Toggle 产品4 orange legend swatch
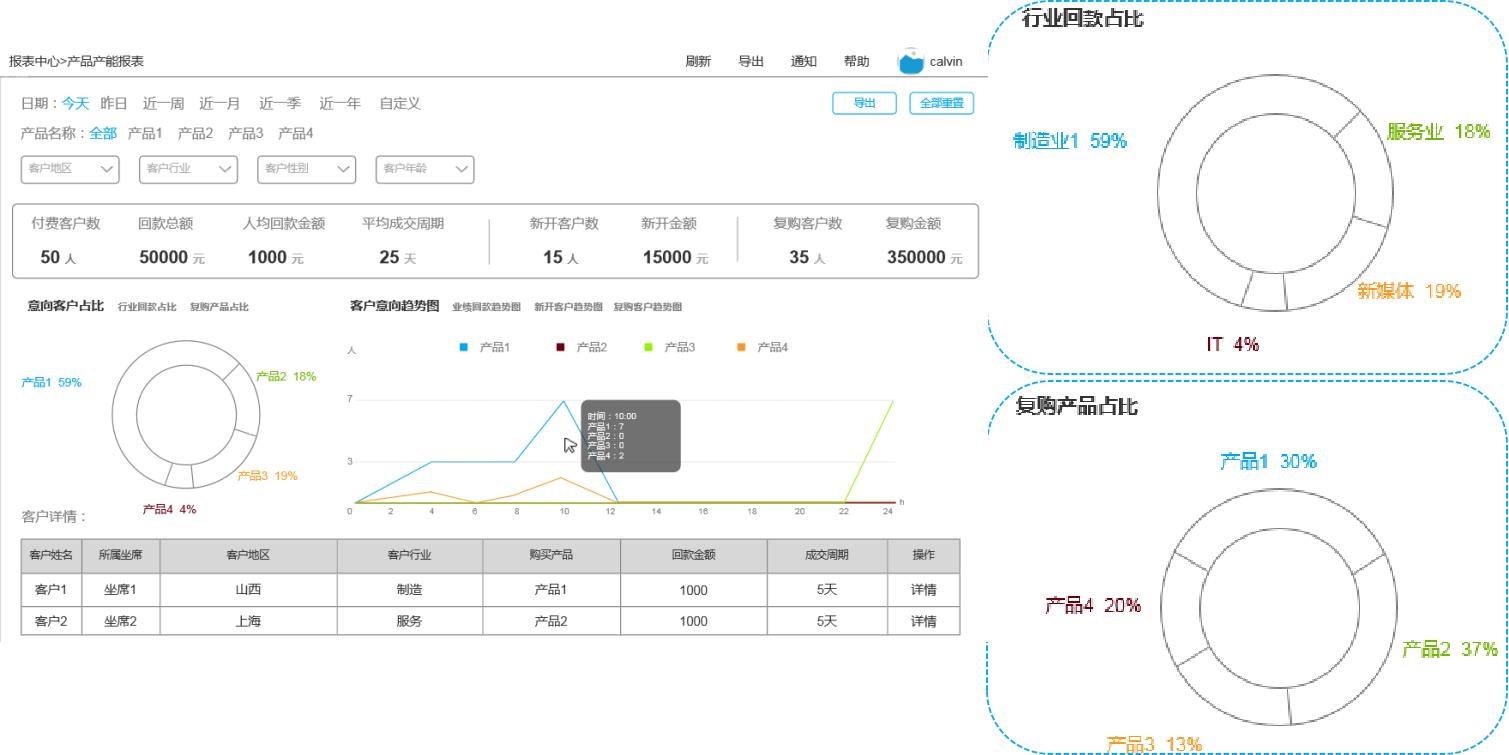The height and width of the screenshot is (755, 1509). pos(741,347)
